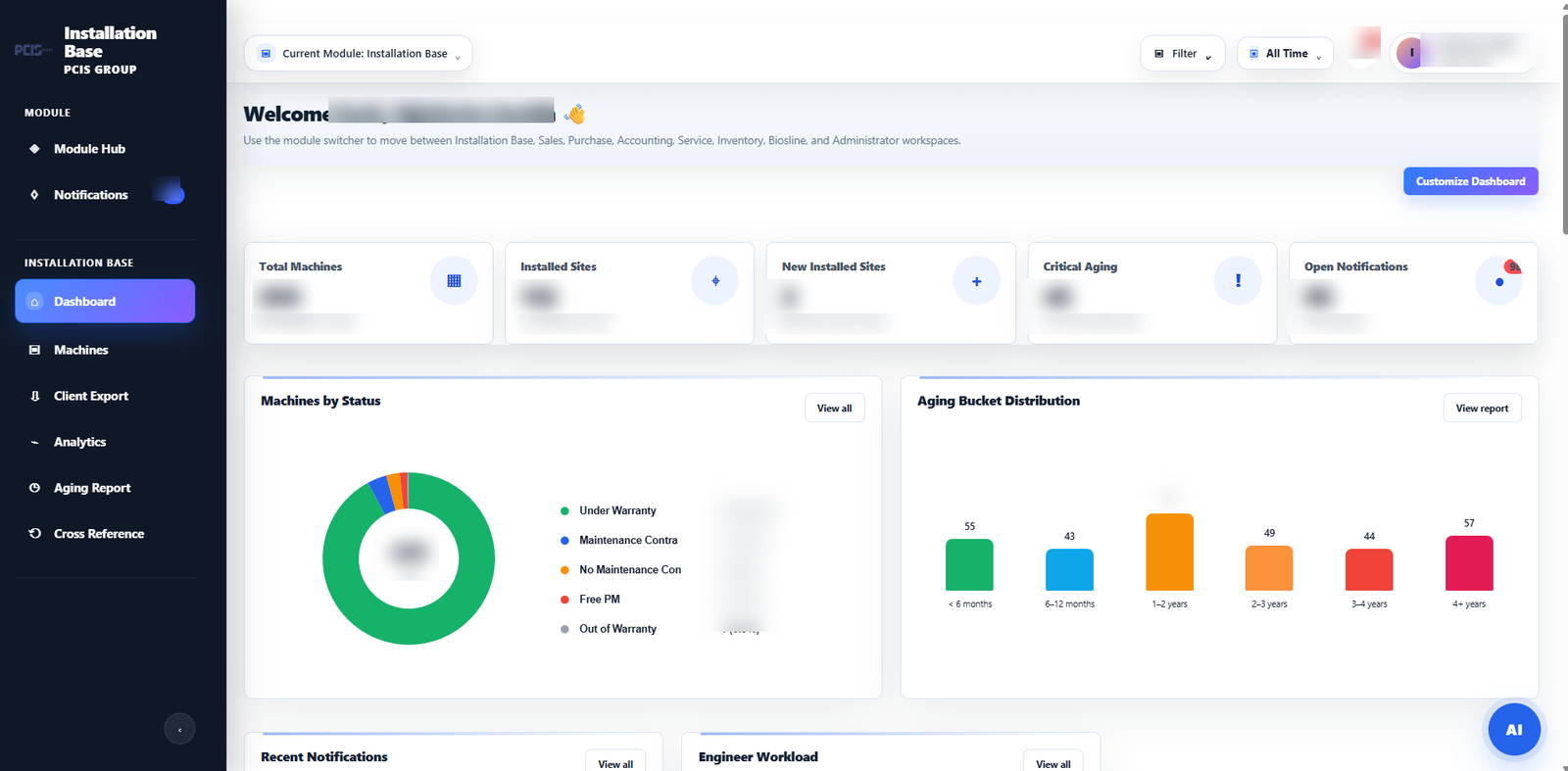Click the 2–3 years light orange bar
Screen dimensions: 1568x771
pyautogui.click(x=1269, y=568)
